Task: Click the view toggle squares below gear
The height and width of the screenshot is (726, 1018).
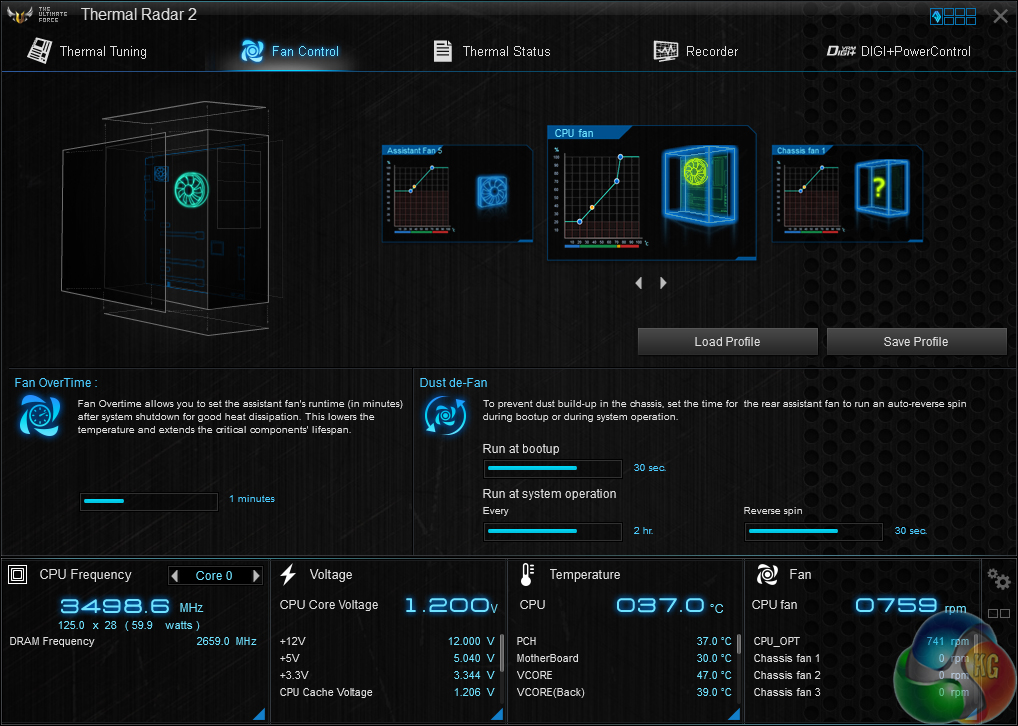Action: (x=999, y=613)
